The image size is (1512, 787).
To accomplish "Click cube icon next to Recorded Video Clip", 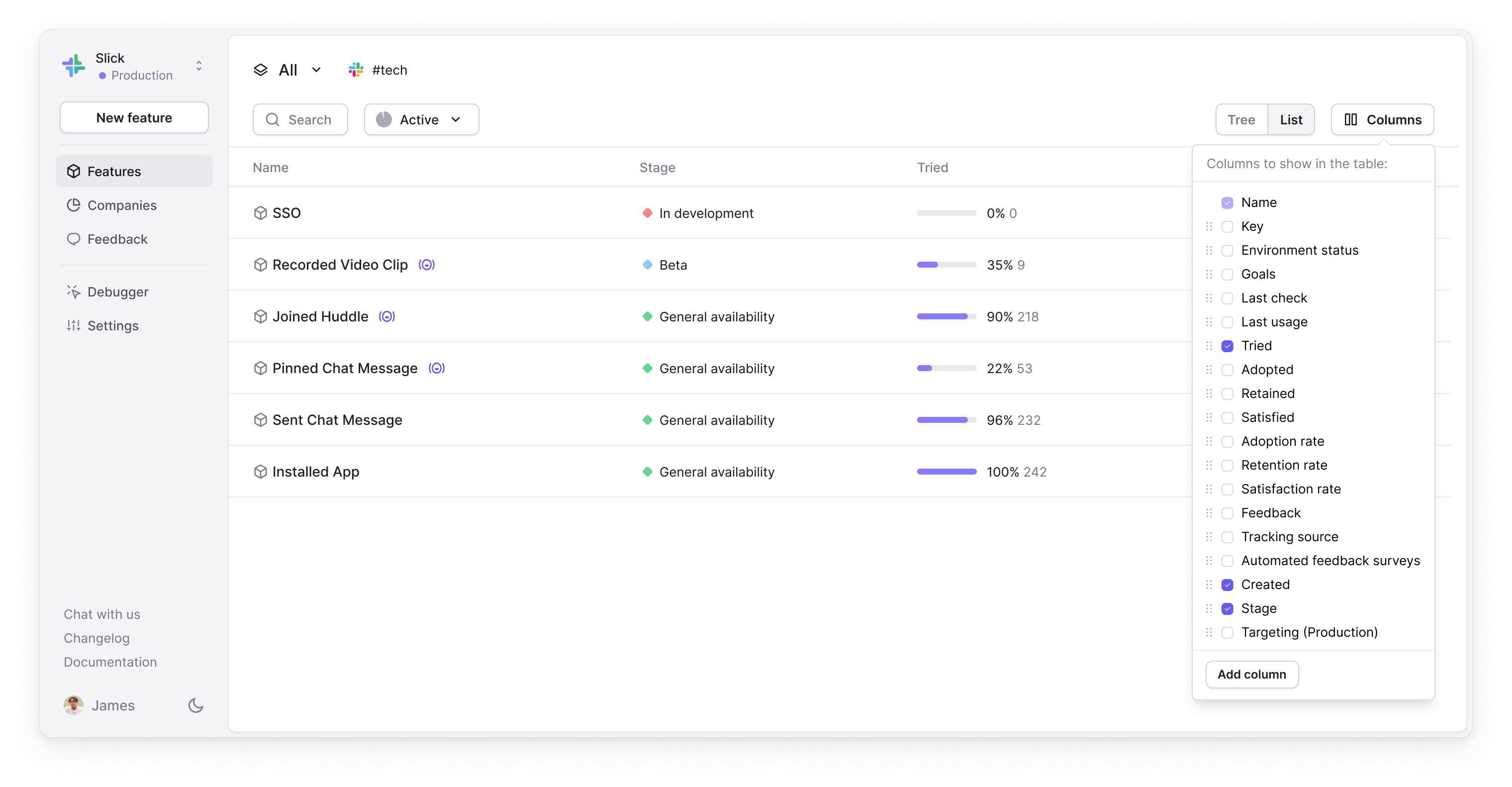I will point(260,265).
